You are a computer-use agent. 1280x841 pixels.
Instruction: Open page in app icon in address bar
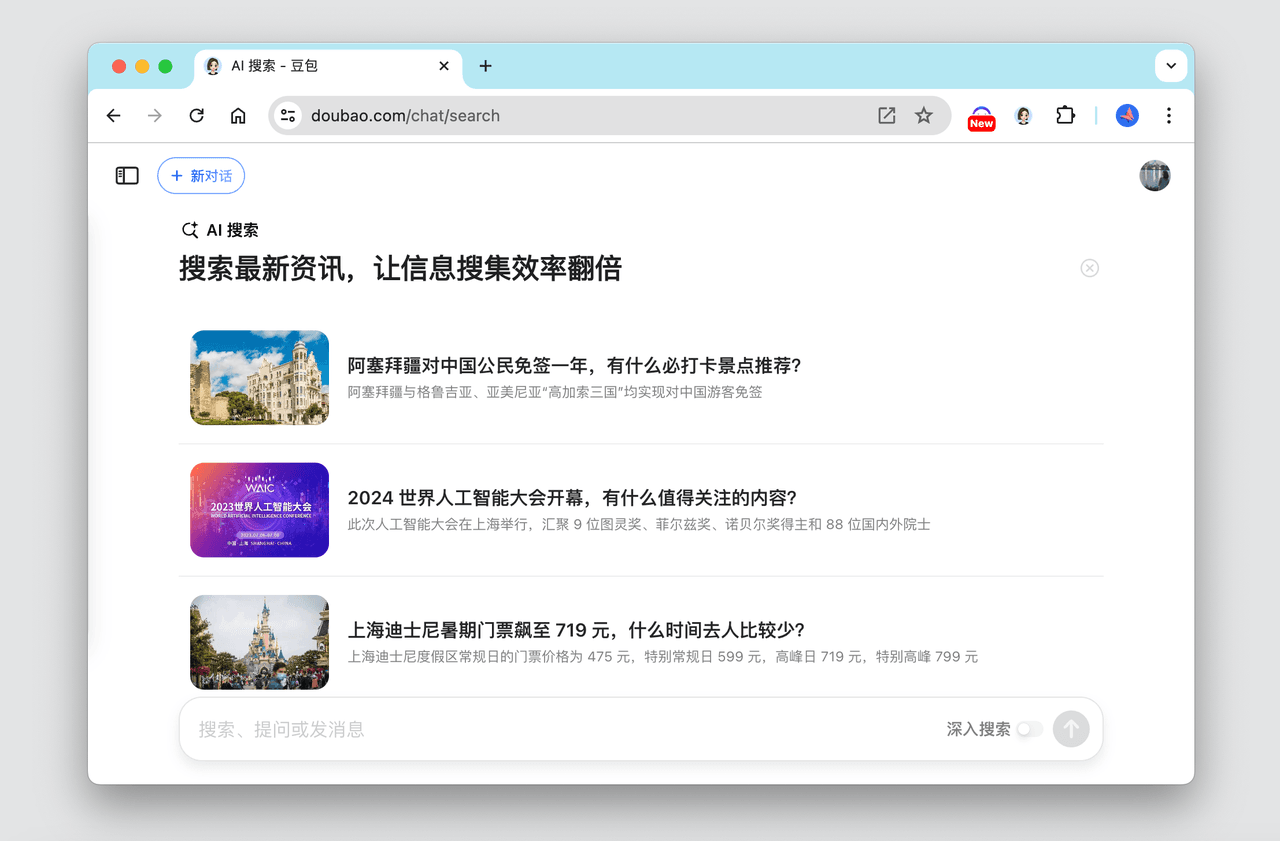[886, 116]
